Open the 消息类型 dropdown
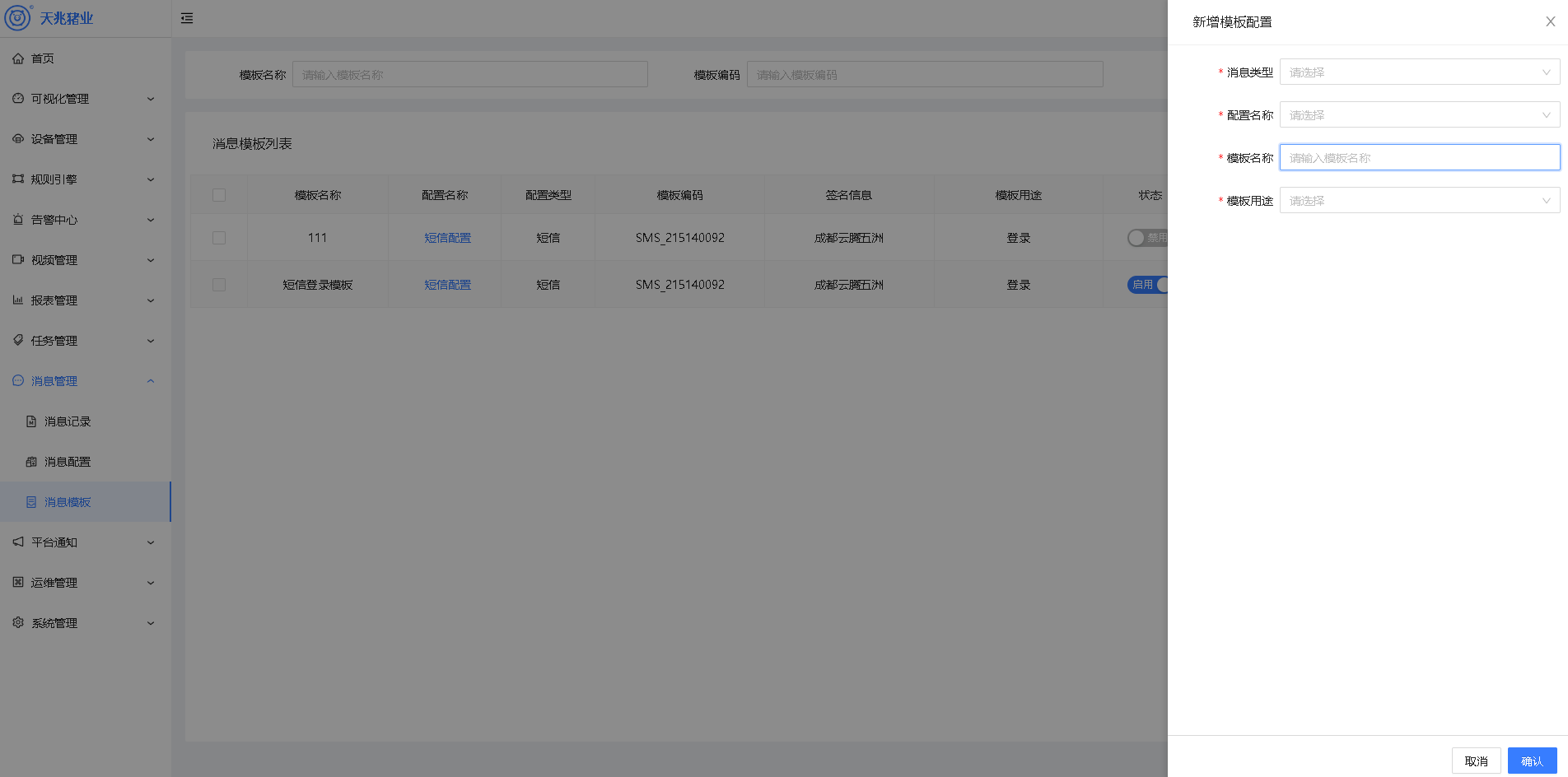This screenshot has height=777, width=1568. (x=1419, y=72)
